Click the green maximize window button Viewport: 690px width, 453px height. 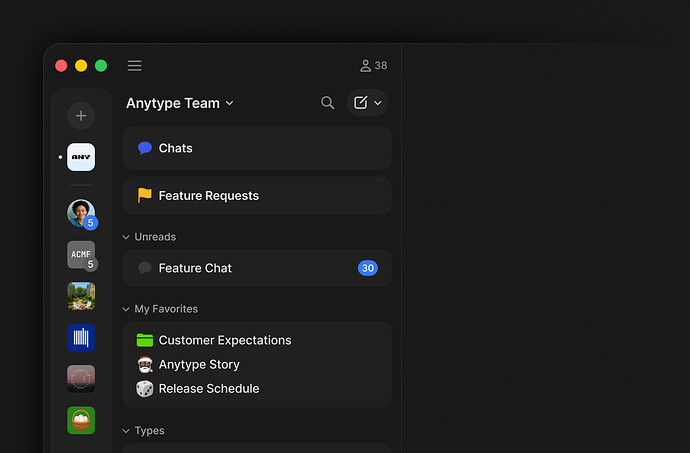(101, 66)
